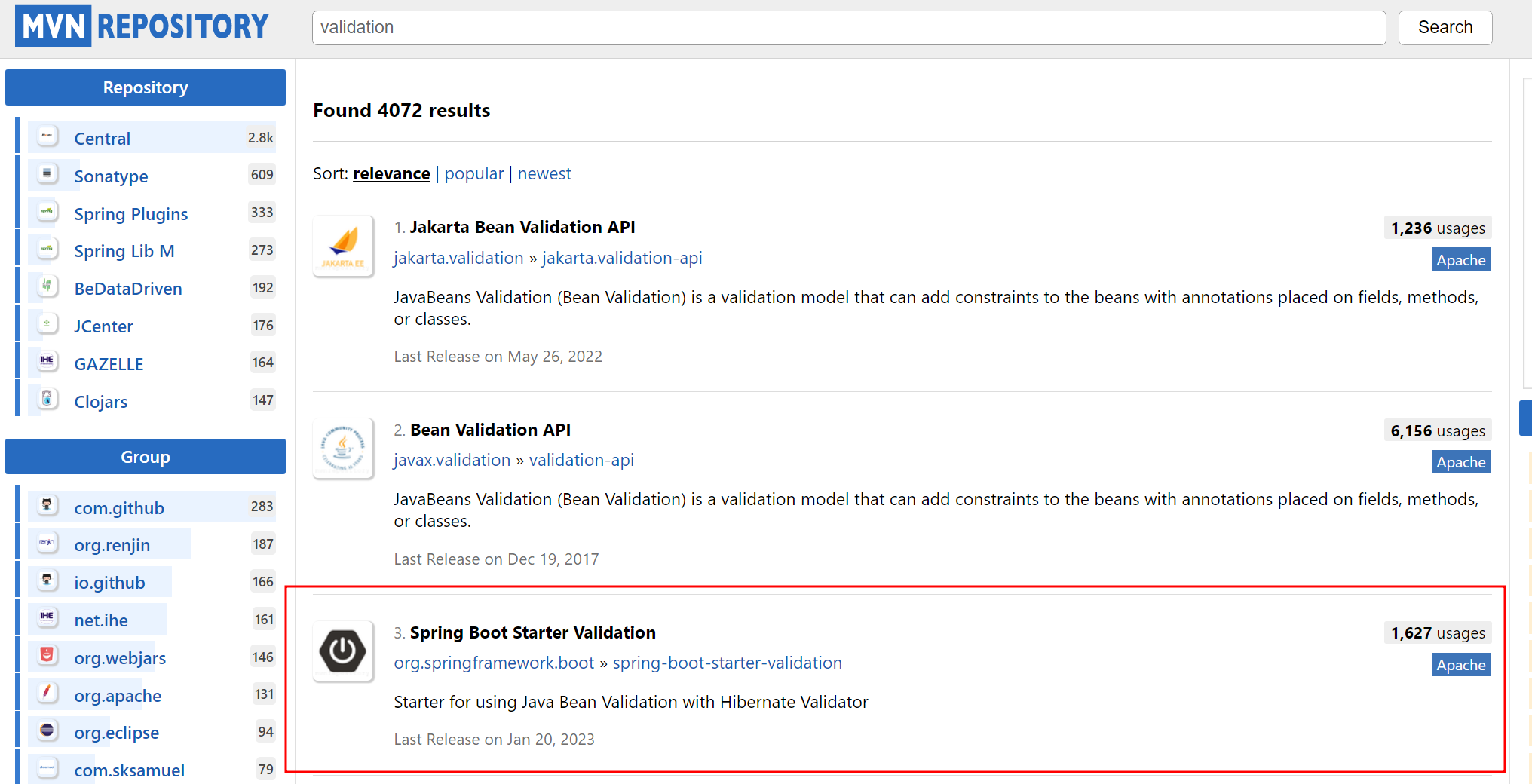
Task: Open the org.springframework.boot group link
Action: point(494,663)
